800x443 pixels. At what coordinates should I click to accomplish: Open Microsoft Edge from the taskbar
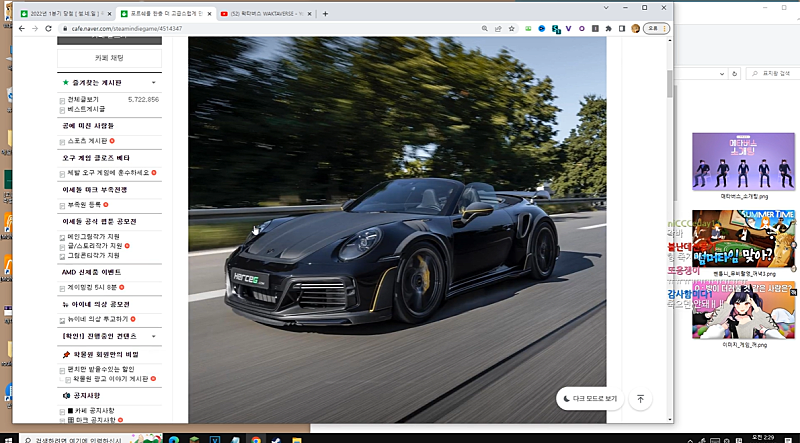(173, 439)
